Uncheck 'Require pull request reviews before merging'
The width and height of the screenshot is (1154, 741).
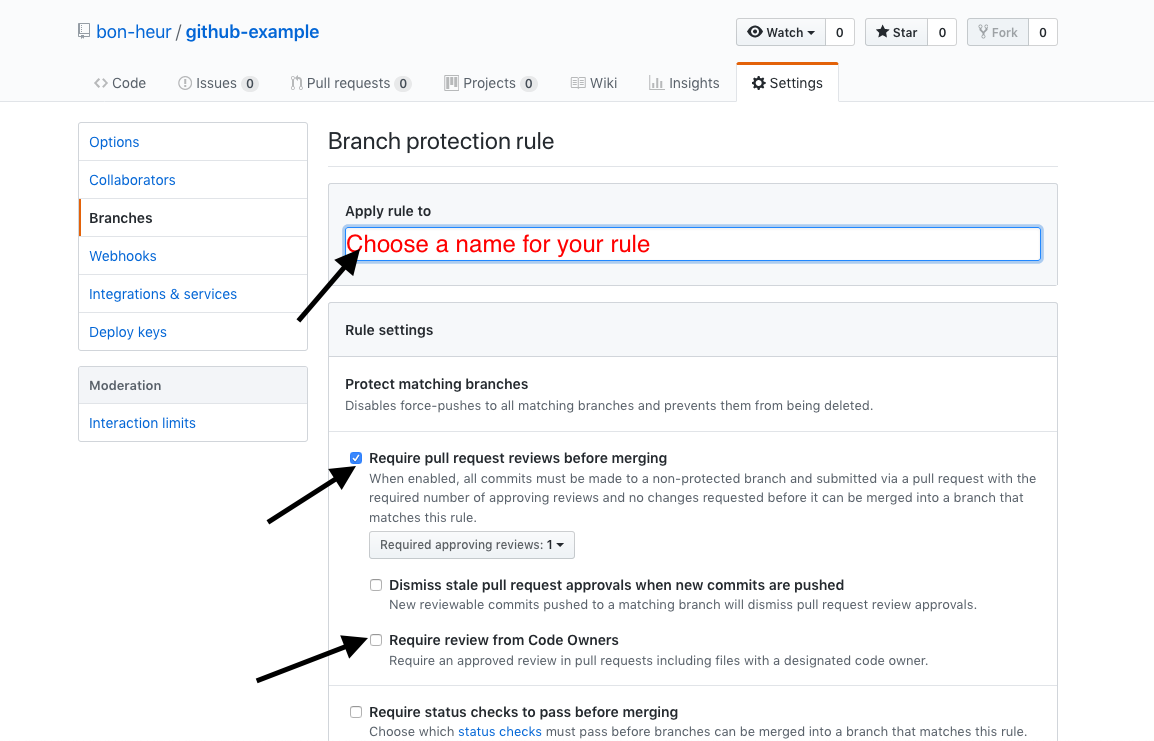coord(355,457)
